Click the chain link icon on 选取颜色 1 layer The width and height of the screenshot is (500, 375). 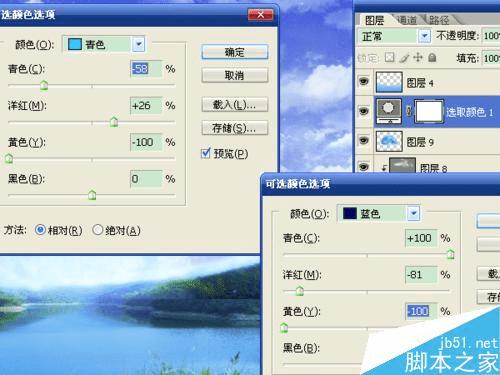point(409,111)
